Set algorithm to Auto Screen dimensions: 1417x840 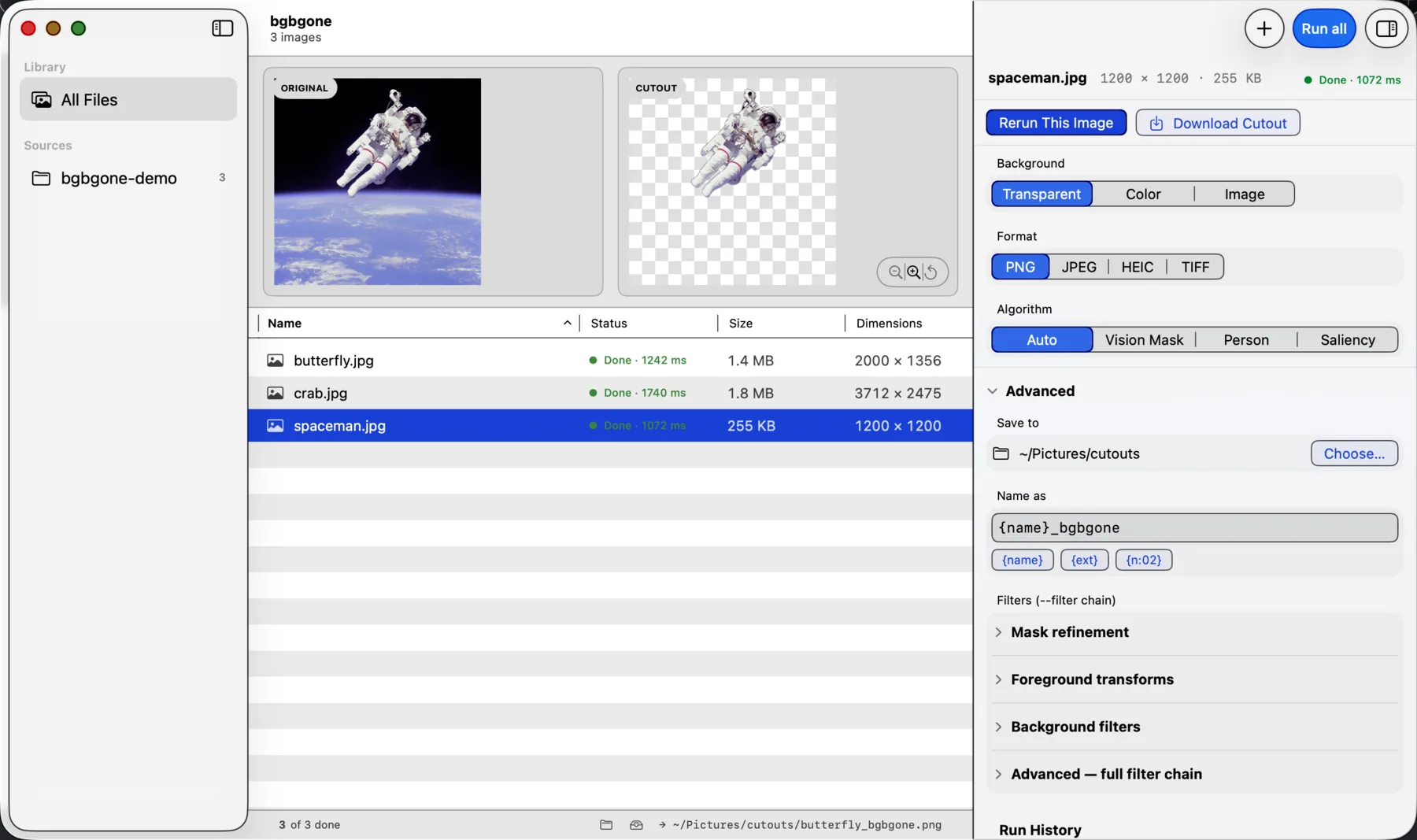coord(1041,340)
